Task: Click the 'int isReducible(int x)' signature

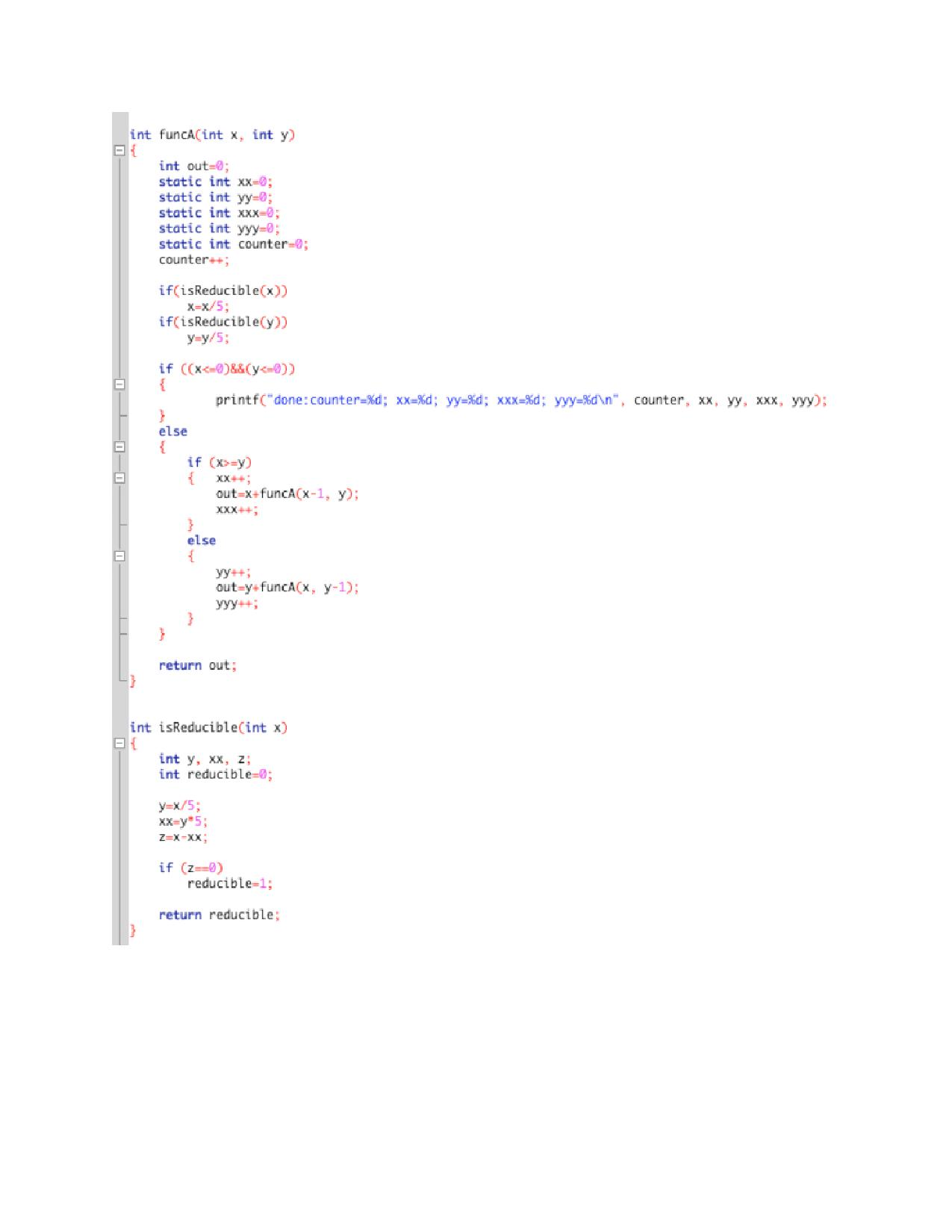Action: click(208, 728)
